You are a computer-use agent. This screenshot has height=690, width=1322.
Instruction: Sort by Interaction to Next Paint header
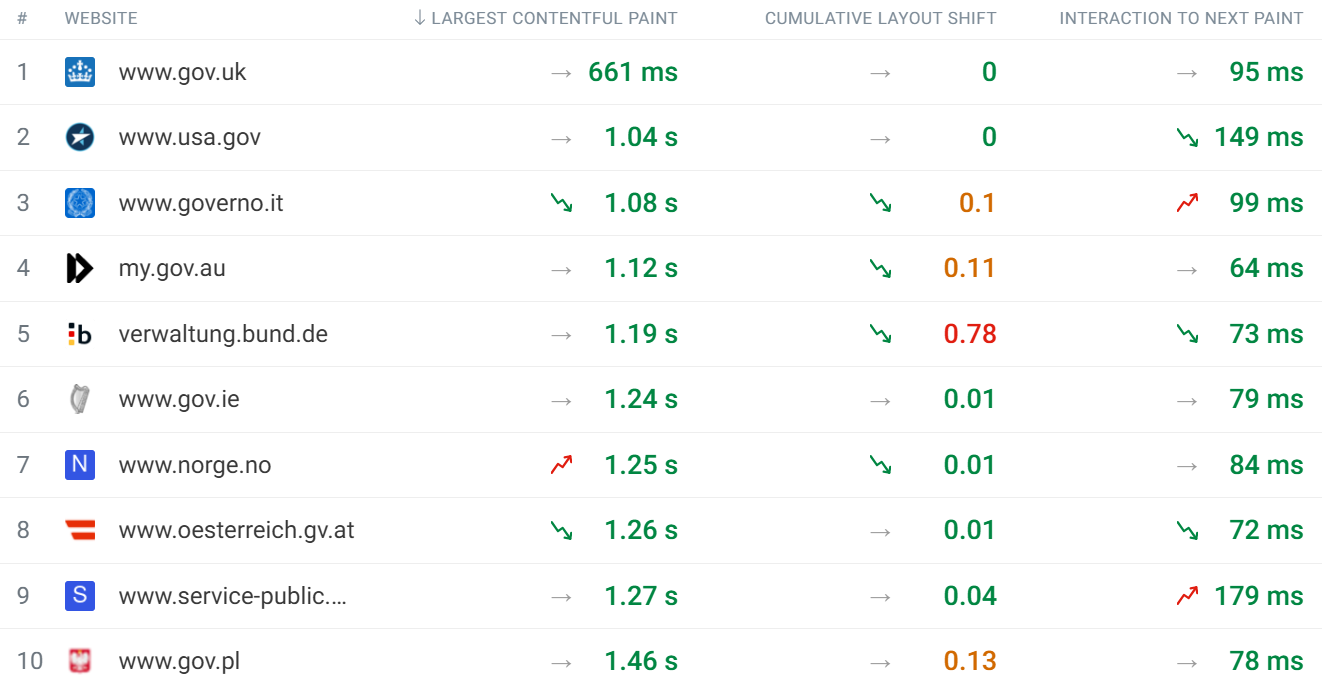(1181, 18)
